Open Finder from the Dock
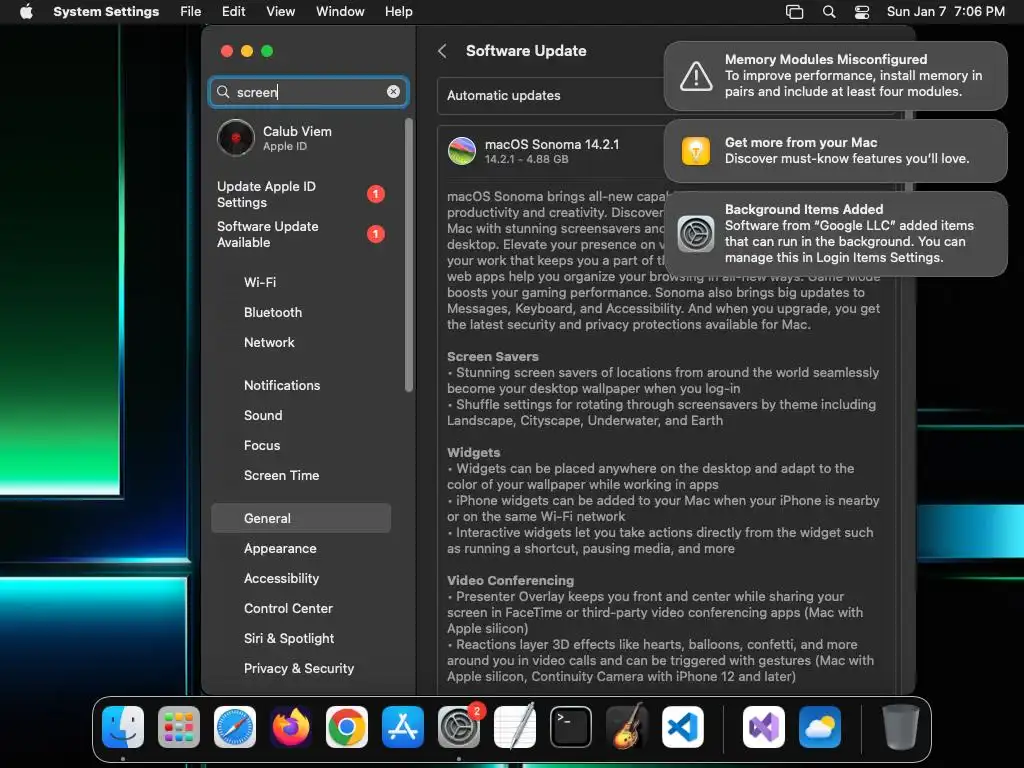Viewport: 1024px width, 768px height. pyautogui.click(x=123, y=727)
